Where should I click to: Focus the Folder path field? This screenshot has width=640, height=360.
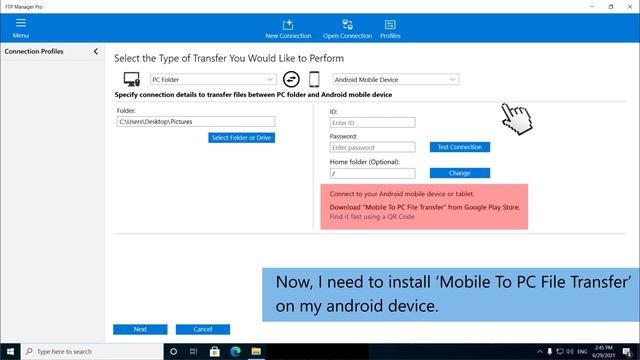click(x=196, y=122)
